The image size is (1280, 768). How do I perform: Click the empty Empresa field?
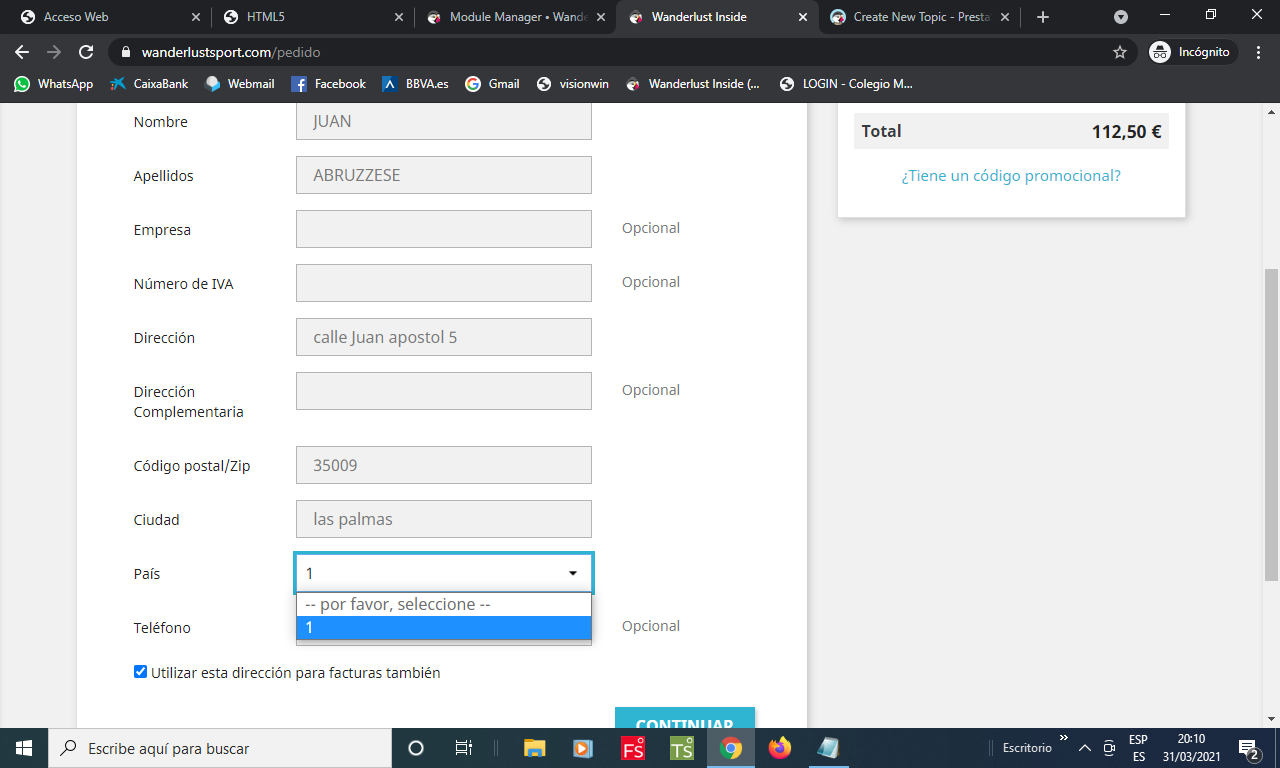(x=444, y=229)
